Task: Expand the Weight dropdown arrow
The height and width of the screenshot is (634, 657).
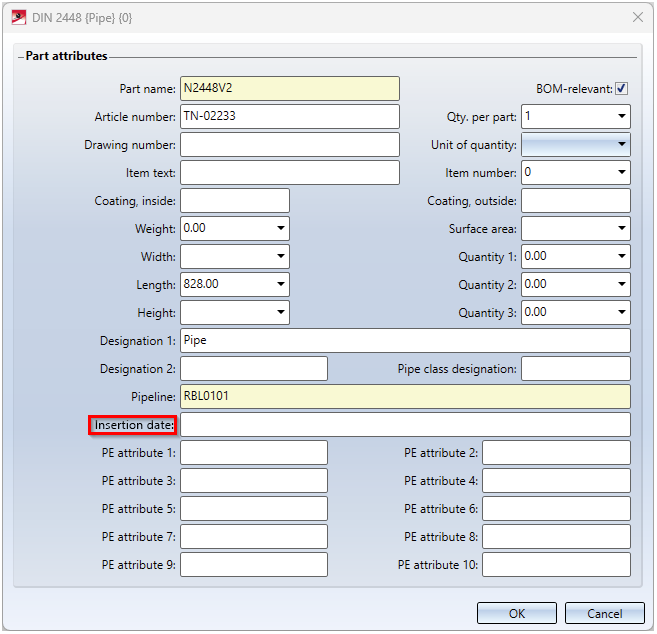Action: tap(281, 228)
